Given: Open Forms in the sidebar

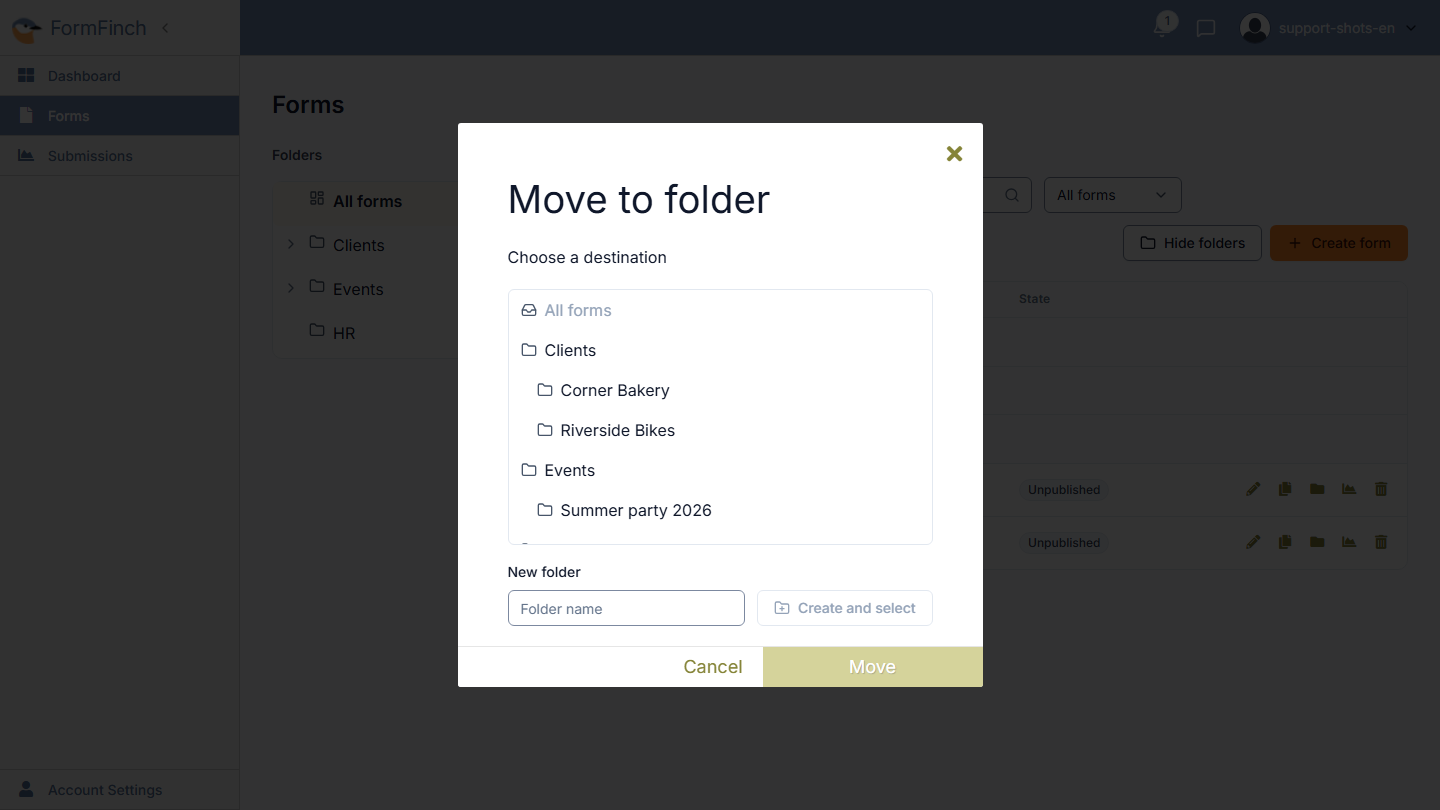Looking at the screenshot, I should [x=120, y=116].
